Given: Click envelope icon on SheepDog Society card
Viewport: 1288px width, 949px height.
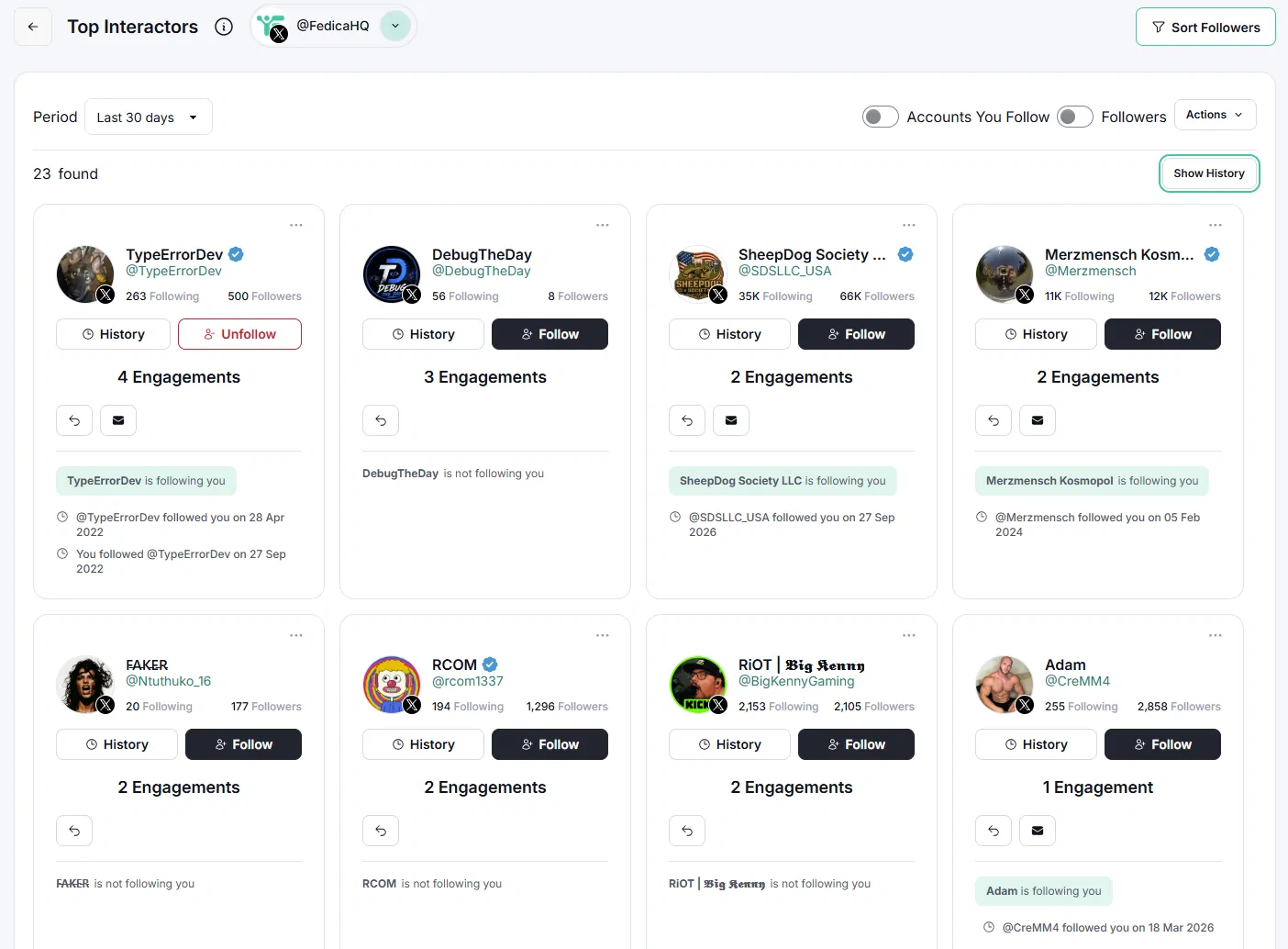Looking at the screenshot, I should tap(731, 420).
